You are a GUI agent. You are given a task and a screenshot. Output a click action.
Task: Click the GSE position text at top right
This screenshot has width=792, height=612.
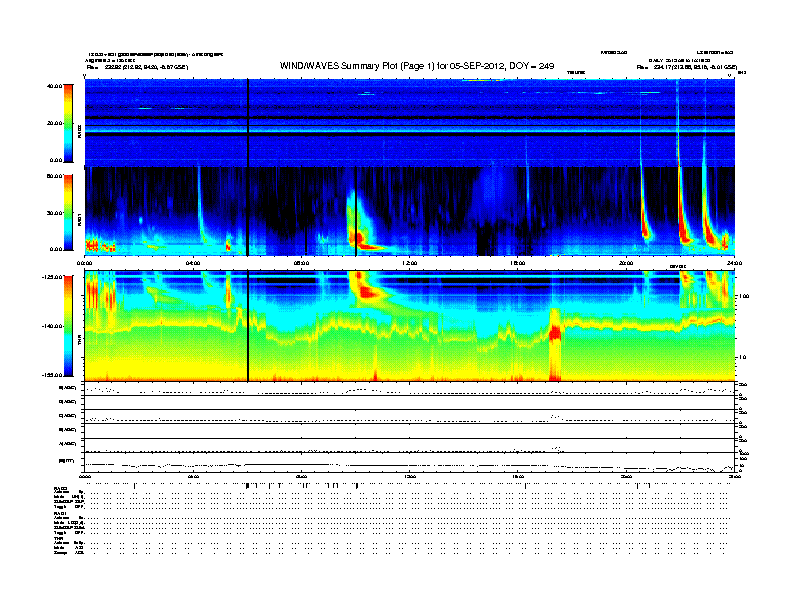pos(687,67)
